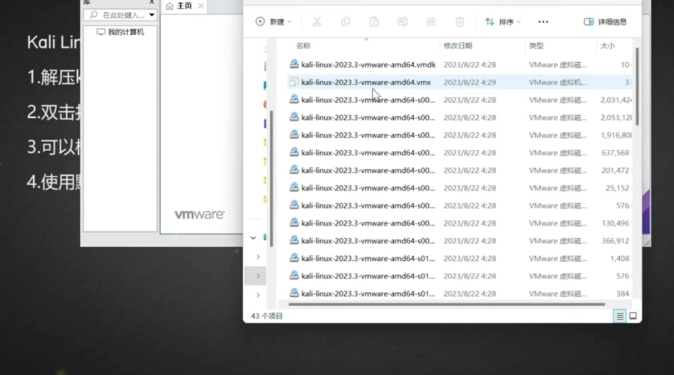Click disk icon of file sized 1,916,80x

coord(294,135)
